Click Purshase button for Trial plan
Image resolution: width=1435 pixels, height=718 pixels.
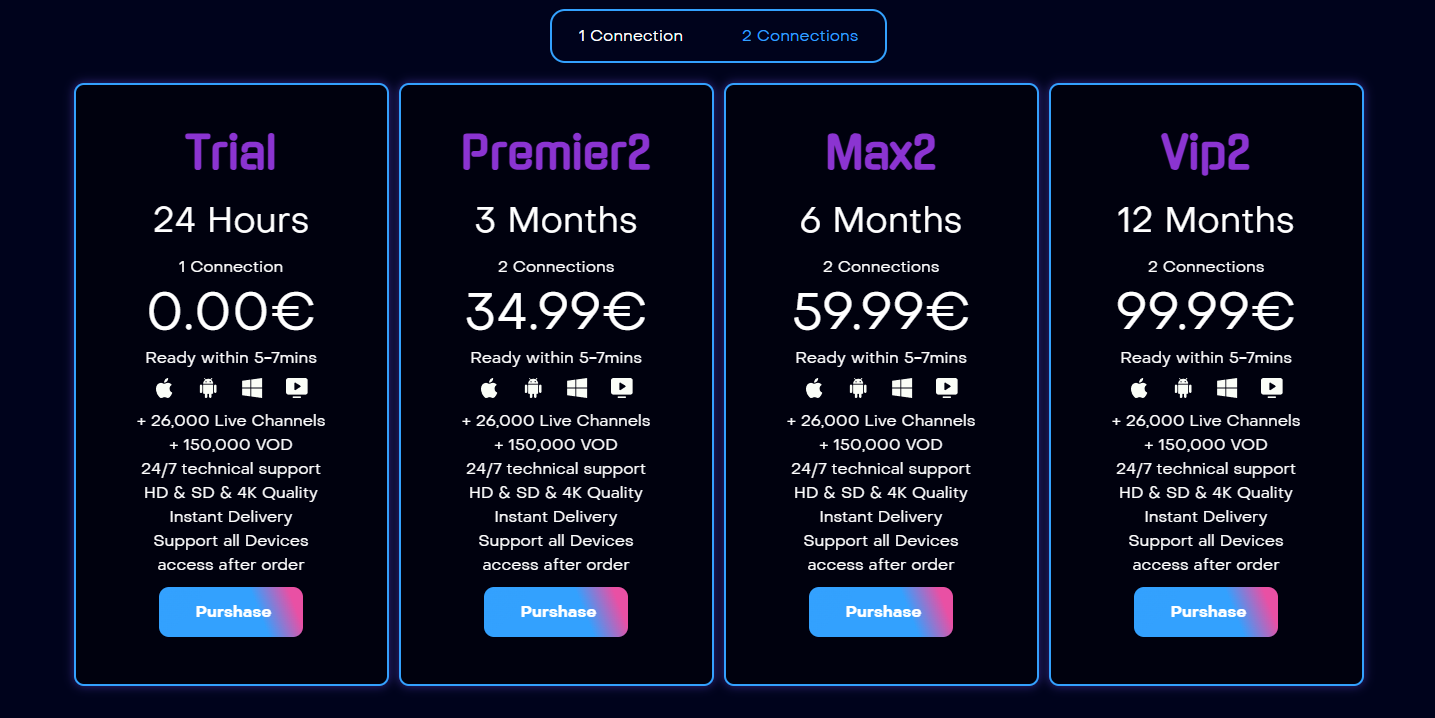point(231,612)
